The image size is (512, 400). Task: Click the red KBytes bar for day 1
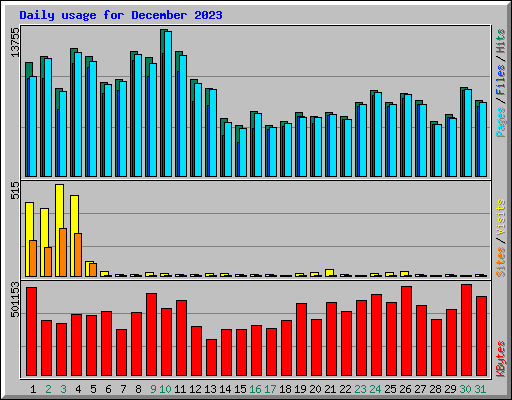(31, 332)
